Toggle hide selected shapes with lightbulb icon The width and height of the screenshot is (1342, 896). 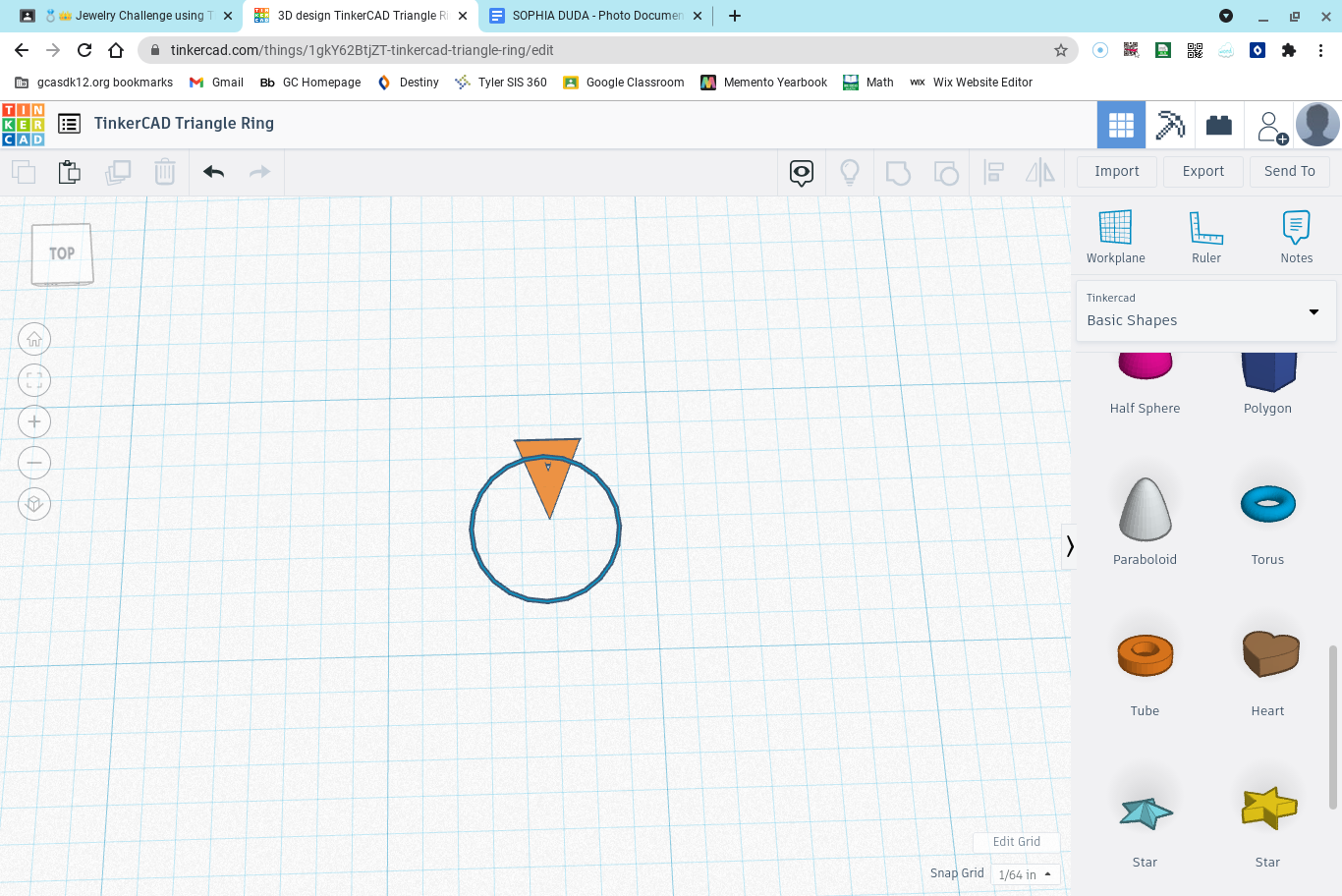coord(850,172)
